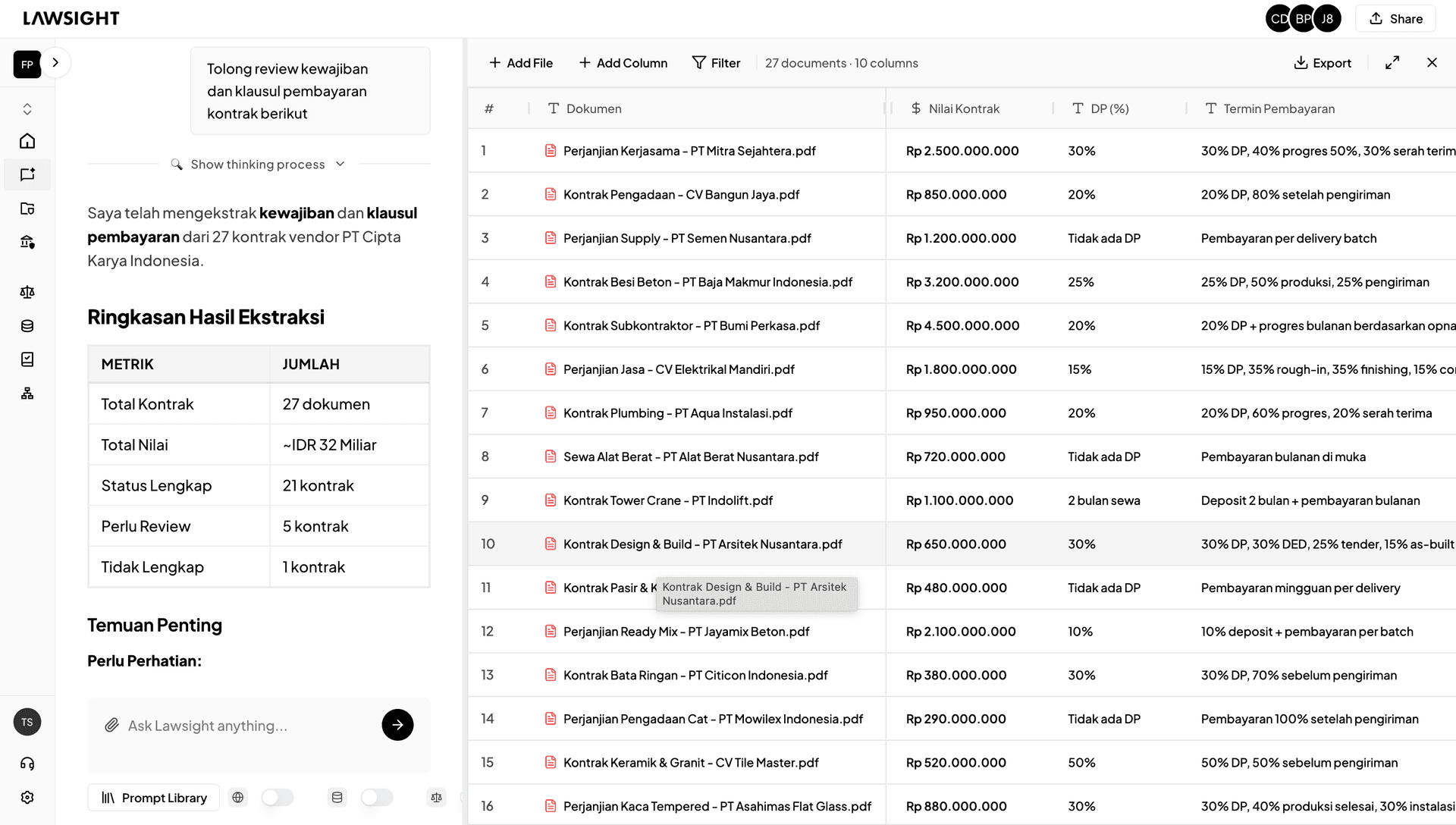Click the Export button

pyautogui.click(x=1323, y=63)
